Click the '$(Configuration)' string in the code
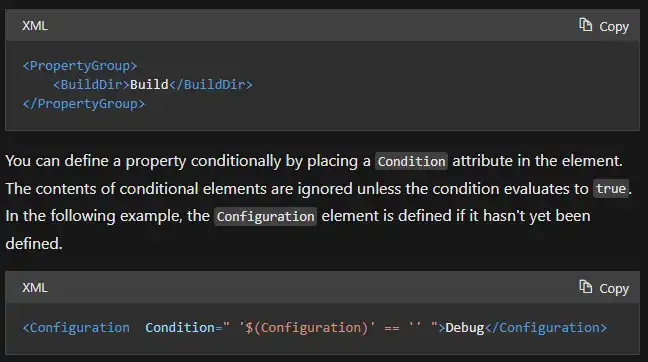Viewport: 648px width, 362px height. (x=307, y=328)
